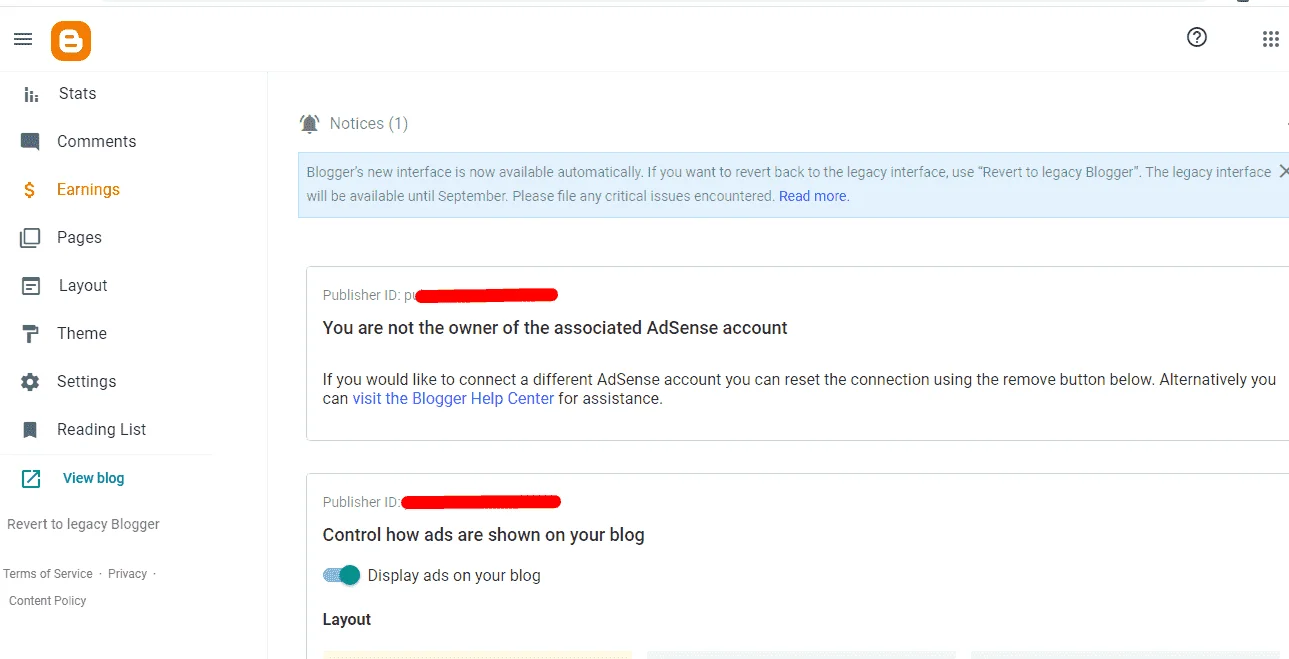The height and width of the screenshot is (659, 1289).
Task: Click the Notices bell icon
Action: click(310, 124)
